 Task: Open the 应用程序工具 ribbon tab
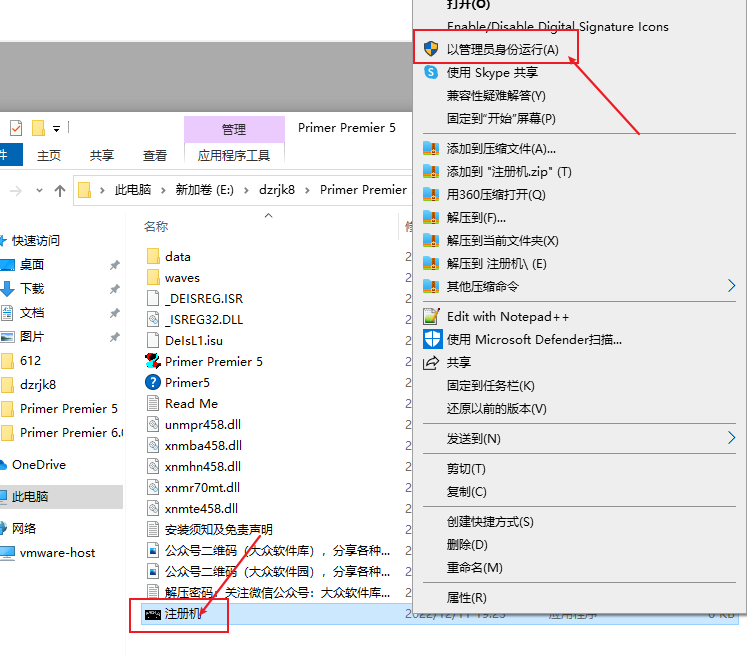[234, 155]
